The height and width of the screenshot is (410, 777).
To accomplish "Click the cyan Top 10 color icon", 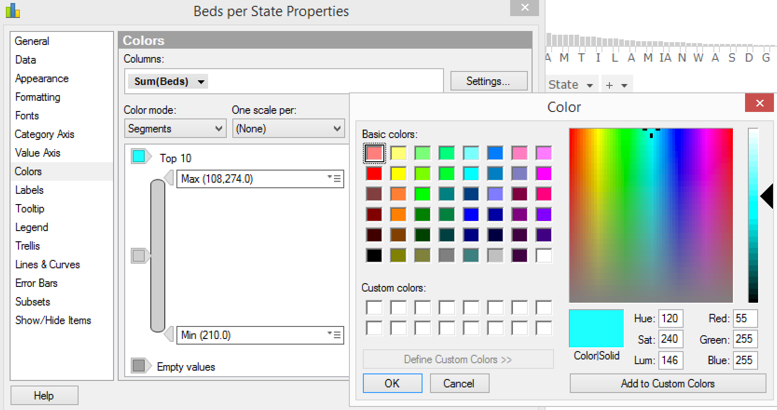I will (x=140, y=157).
